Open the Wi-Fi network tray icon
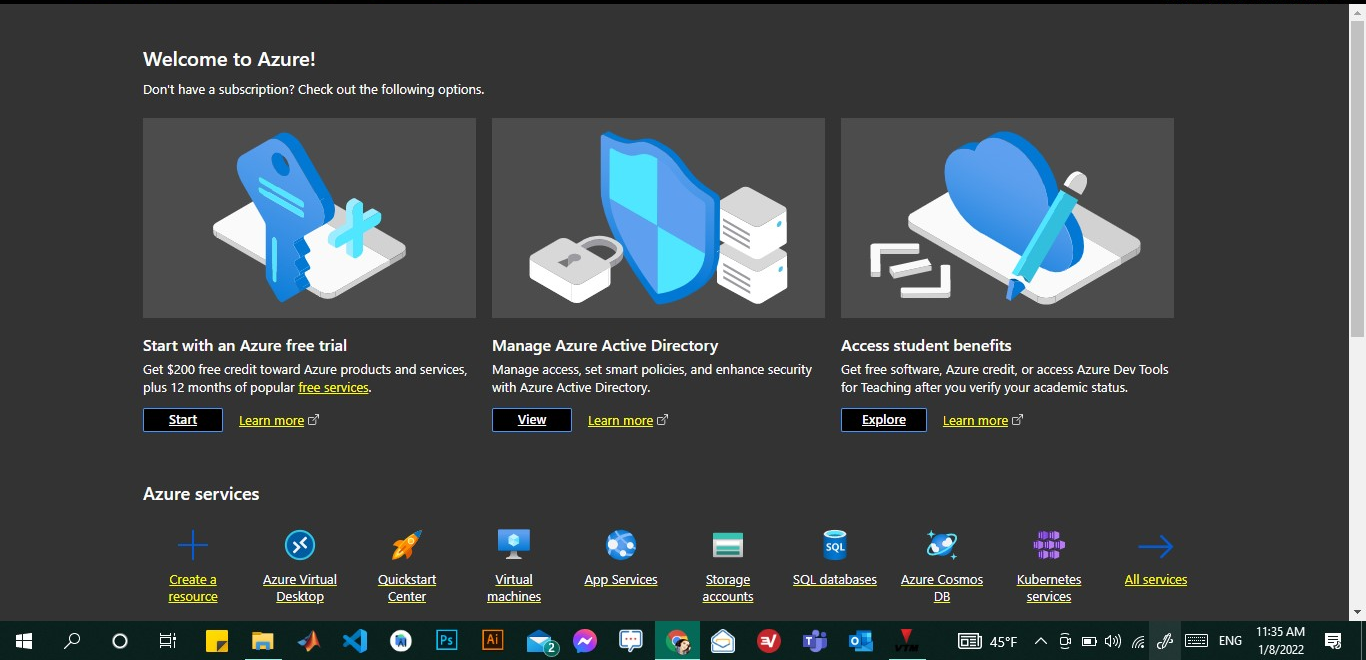The height and width of the screenshot is (660, 1366). (x=1138, y=641)
